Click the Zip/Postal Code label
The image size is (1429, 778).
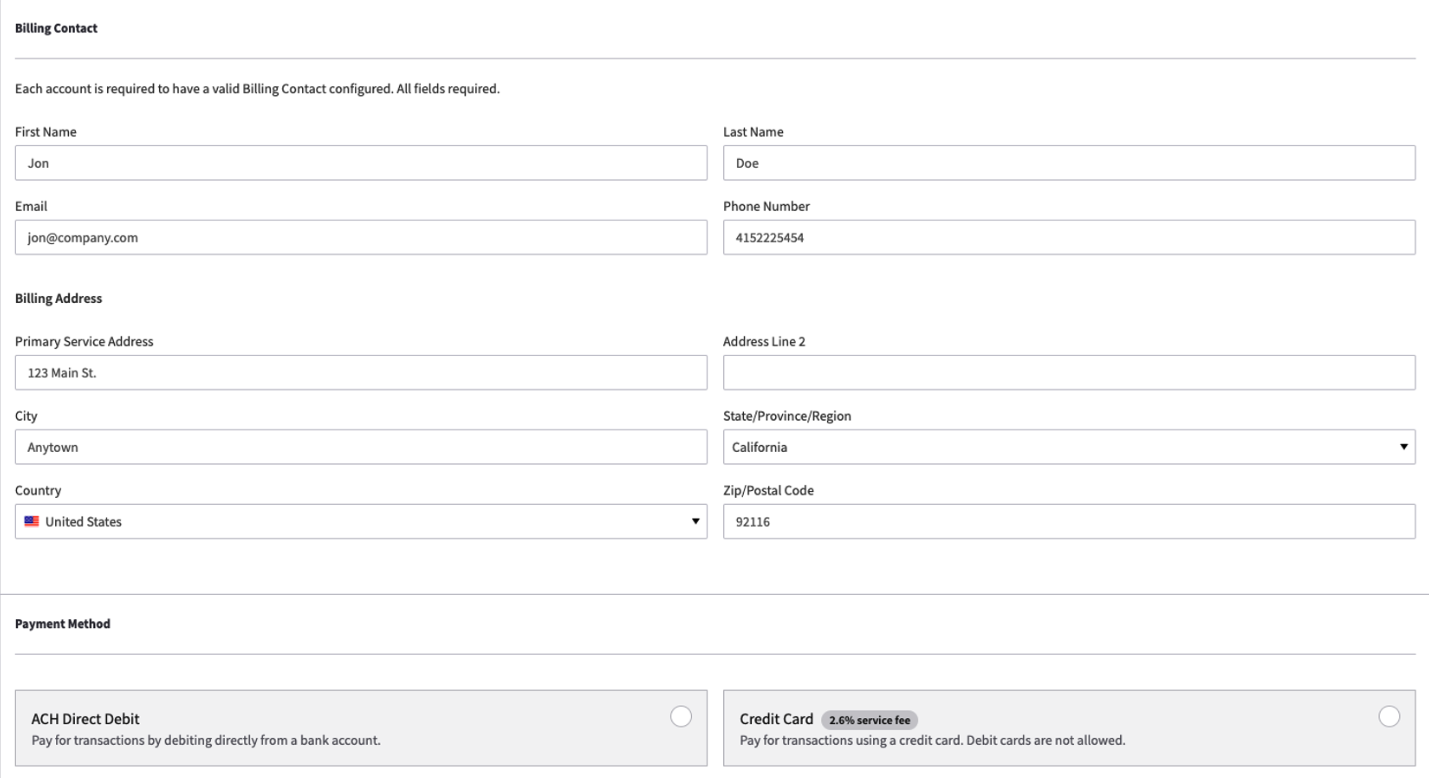[768, 491]
